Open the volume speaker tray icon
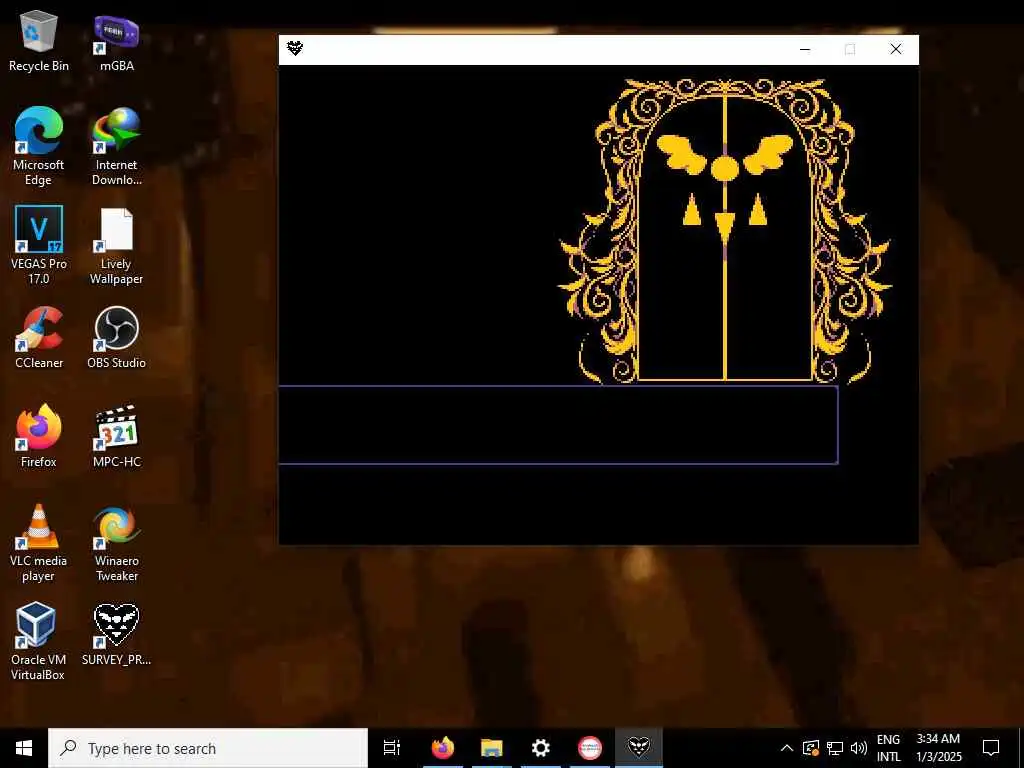Screen dimensions: 1024x768 (x=859, y=748)
